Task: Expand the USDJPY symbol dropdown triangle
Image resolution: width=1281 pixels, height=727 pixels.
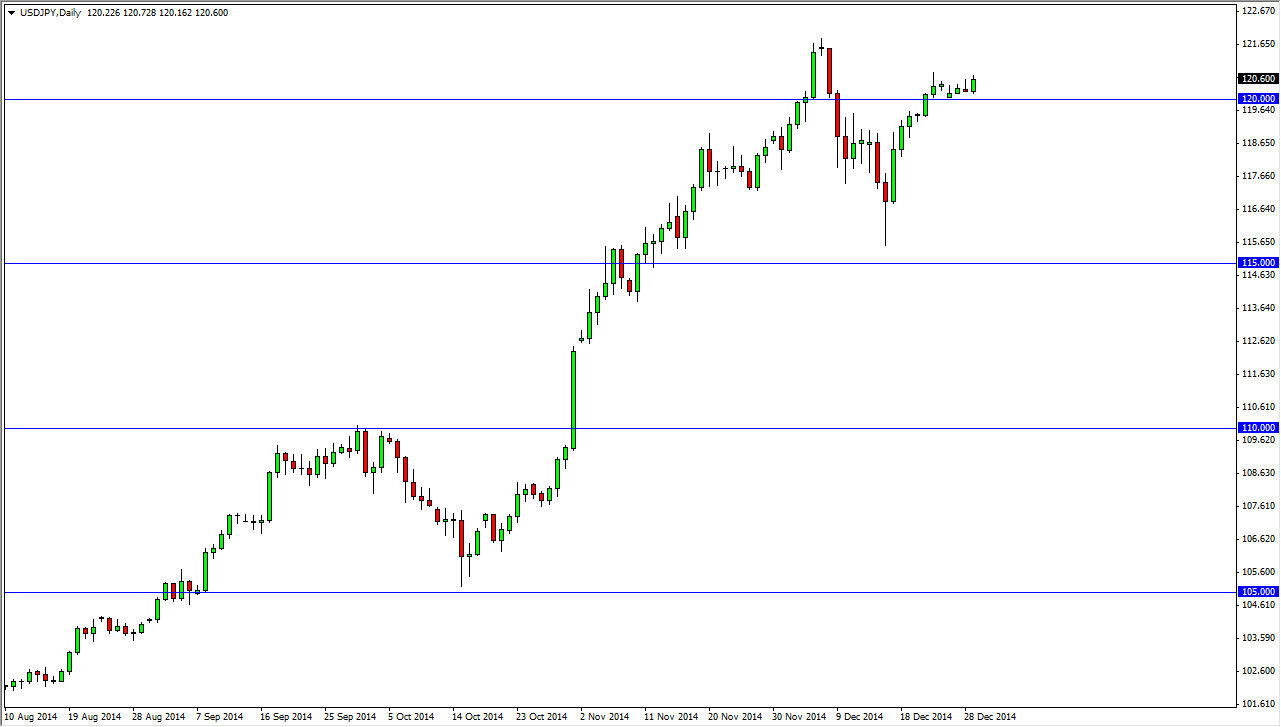Action: [x=10, y=12]
